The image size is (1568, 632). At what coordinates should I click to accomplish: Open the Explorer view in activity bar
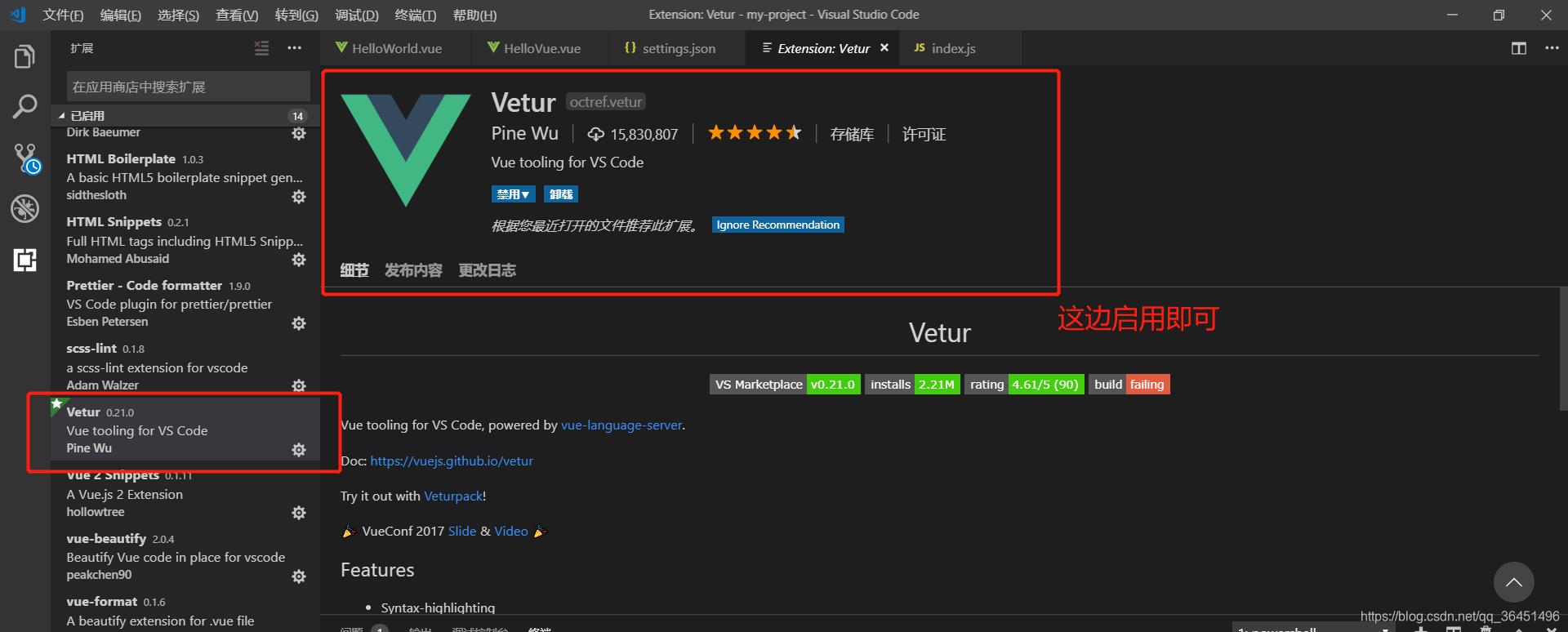point(24,57)
